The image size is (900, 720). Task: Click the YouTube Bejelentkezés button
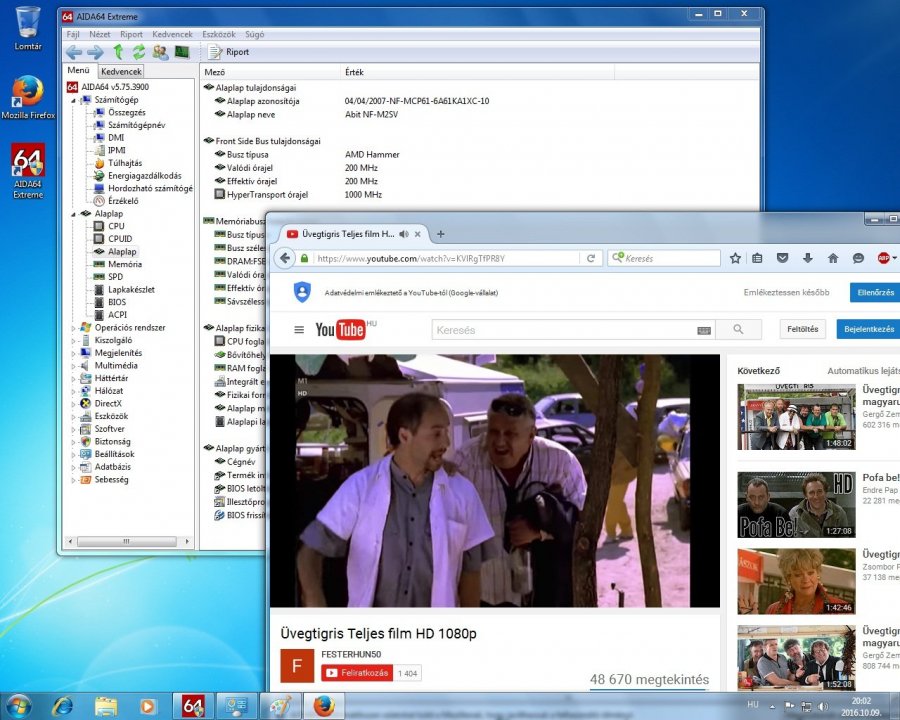pyautogui.click(x=868, y=329)
